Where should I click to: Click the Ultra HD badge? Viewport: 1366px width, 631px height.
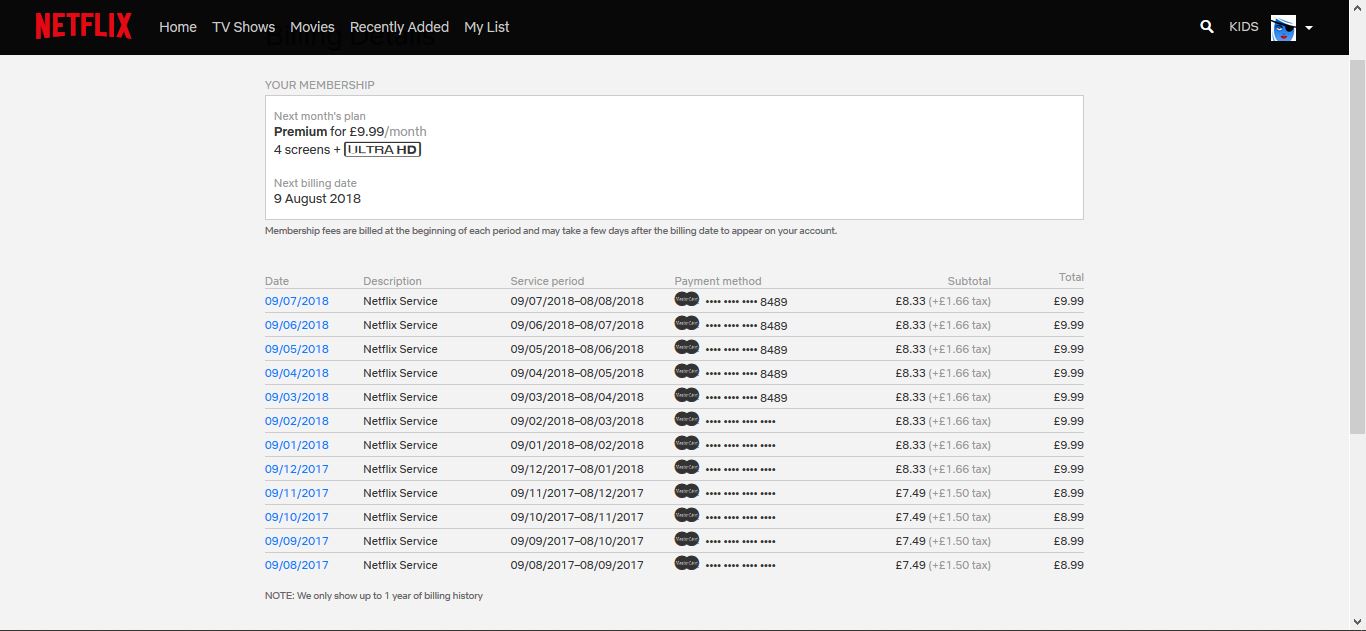pos(382,150)
